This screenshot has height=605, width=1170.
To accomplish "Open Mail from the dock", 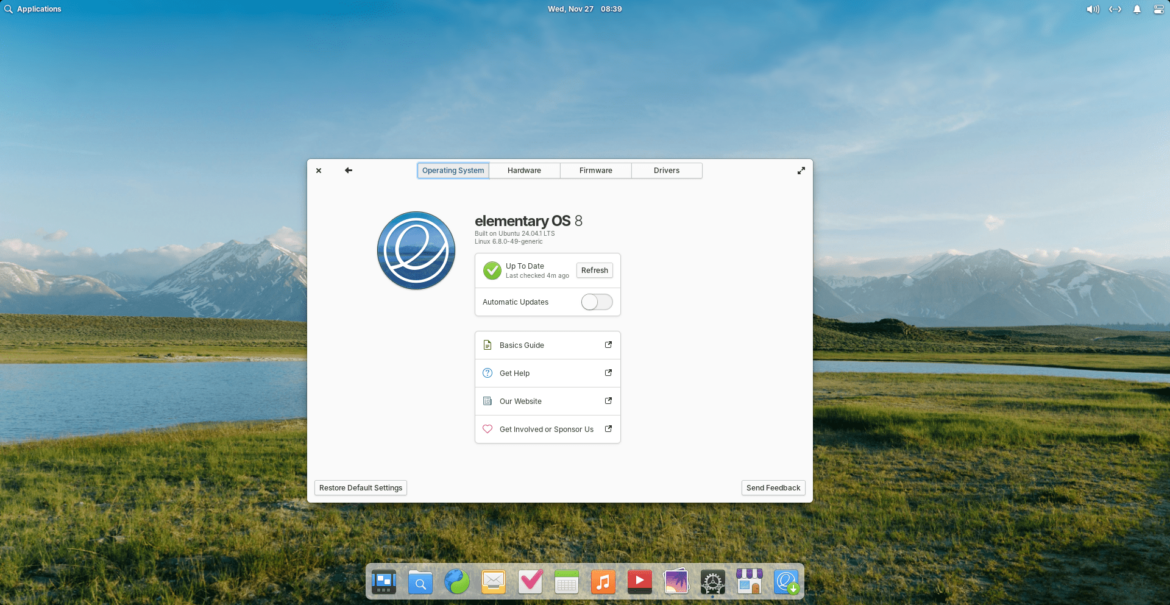I will click(492, 581).
